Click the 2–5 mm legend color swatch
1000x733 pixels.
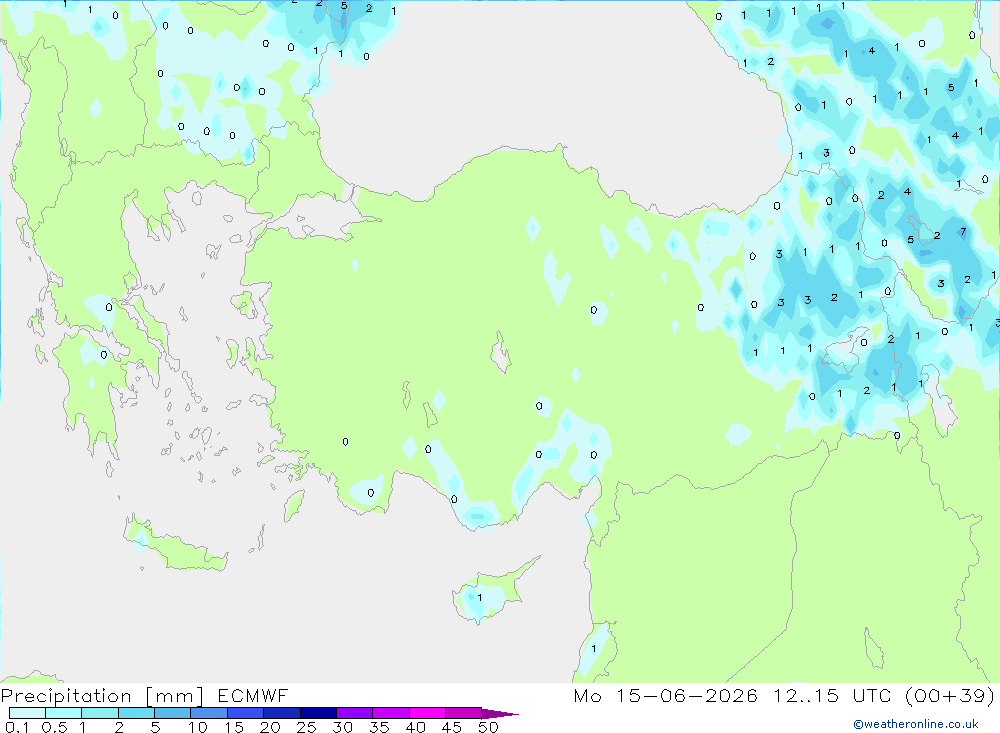(x=136, y=713)
